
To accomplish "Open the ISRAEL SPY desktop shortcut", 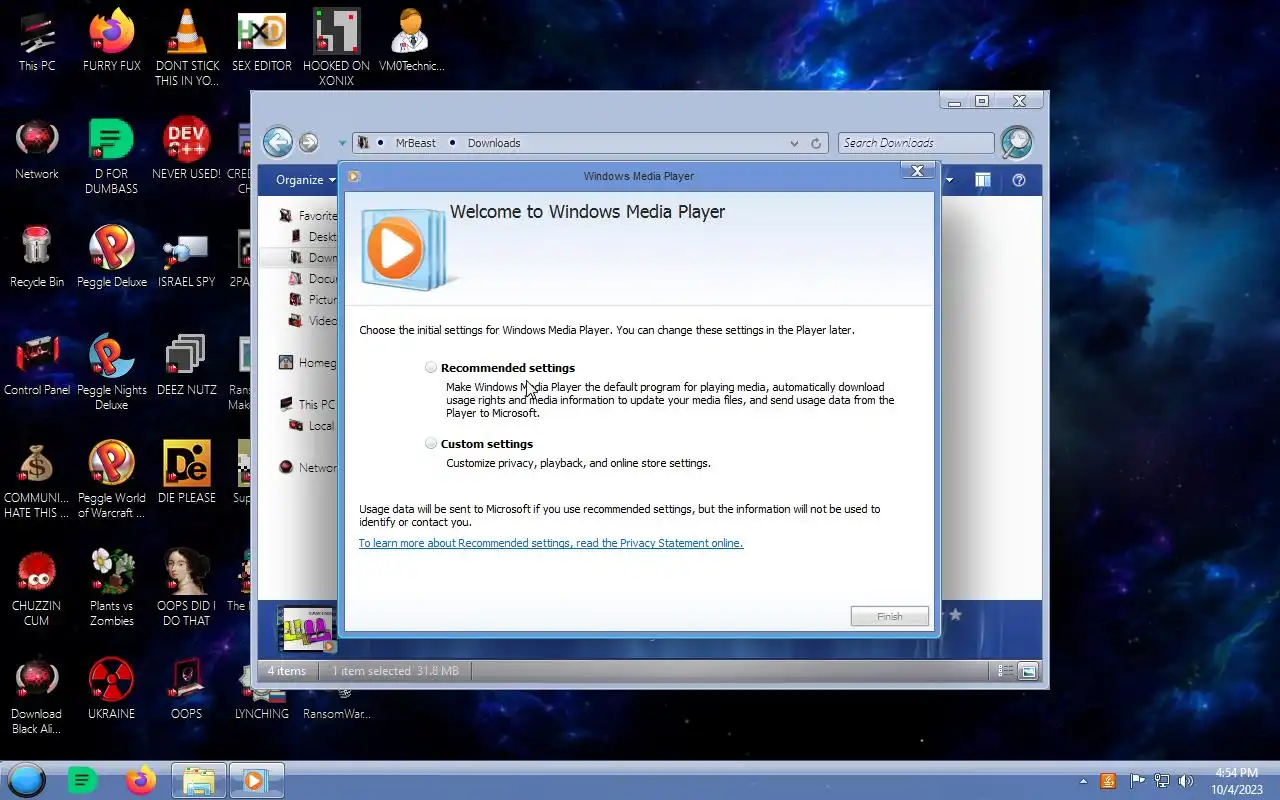I will (186, 258).
